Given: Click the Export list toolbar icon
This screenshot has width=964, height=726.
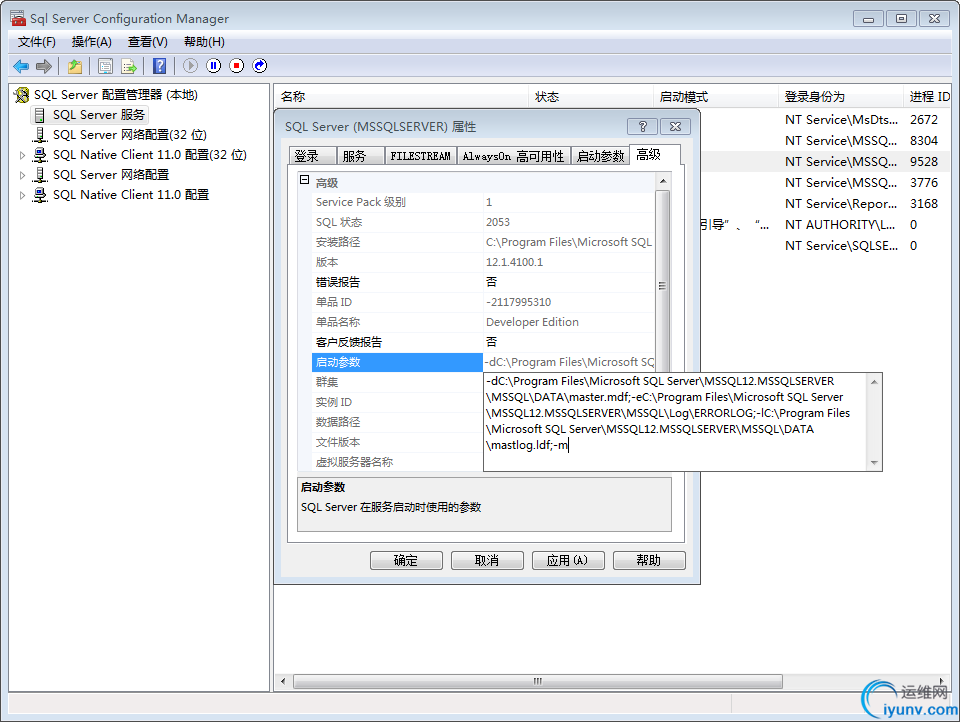Looking at the screenshot, I should point(128,66).
